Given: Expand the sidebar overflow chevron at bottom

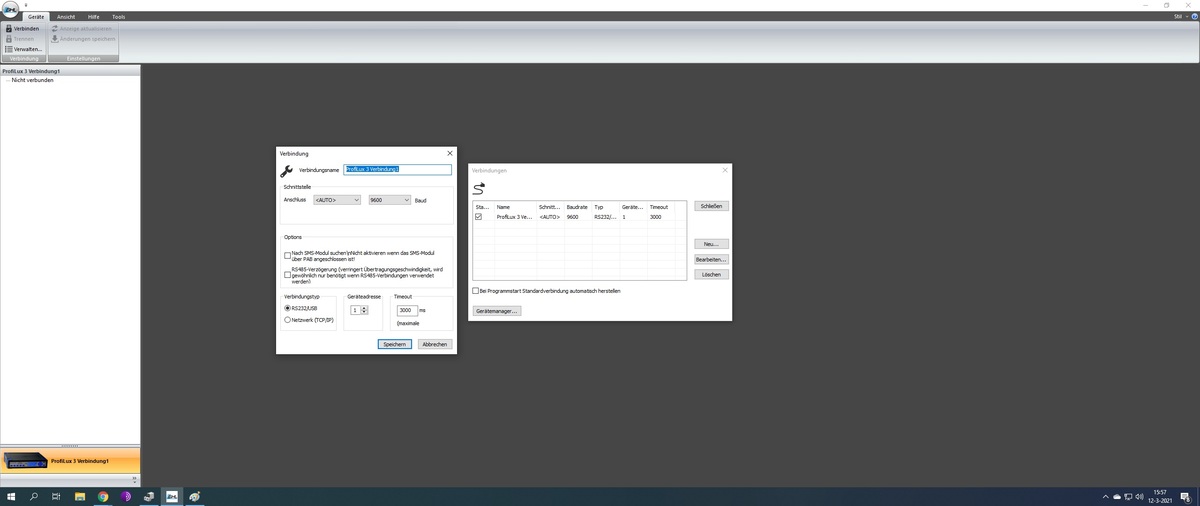Looking at the screenshot, I should [x=70, y=445].
